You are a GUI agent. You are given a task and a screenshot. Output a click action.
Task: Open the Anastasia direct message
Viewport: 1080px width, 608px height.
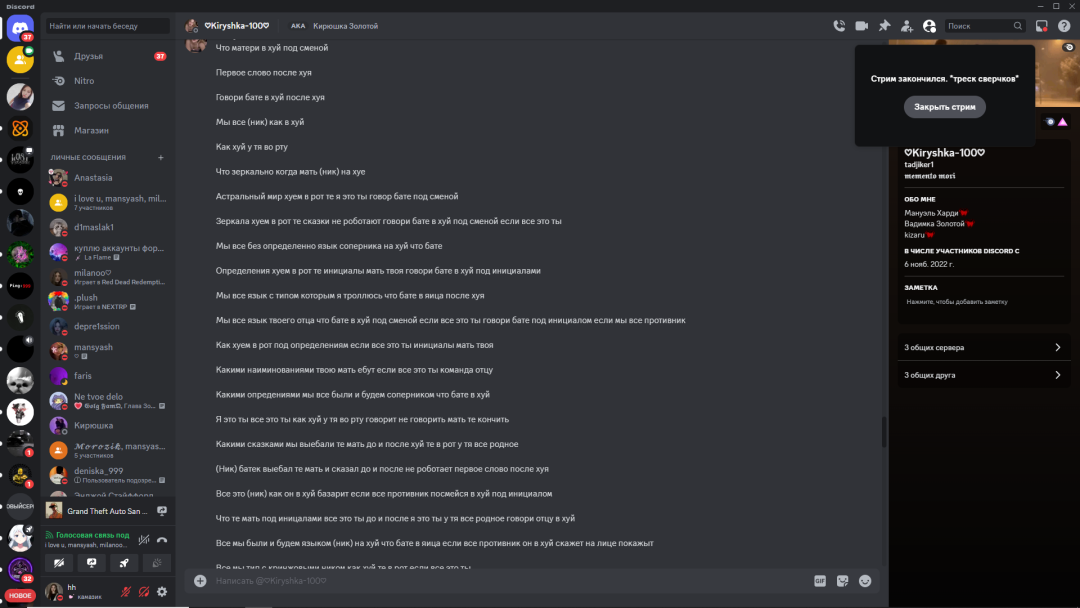tap(93, 178)
